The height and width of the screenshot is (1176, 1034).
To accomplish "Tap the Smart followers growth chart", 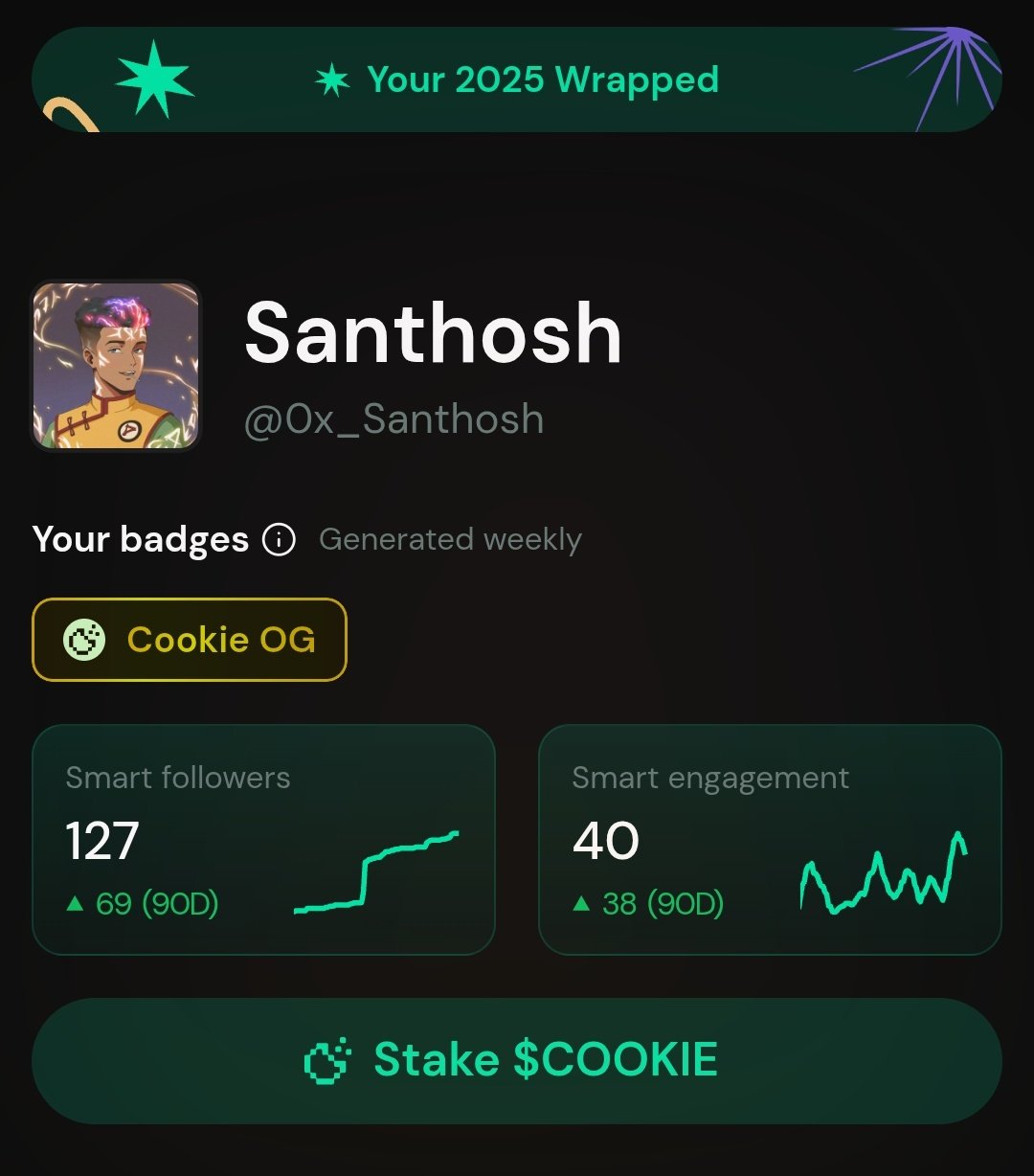I will pos(376,871).
